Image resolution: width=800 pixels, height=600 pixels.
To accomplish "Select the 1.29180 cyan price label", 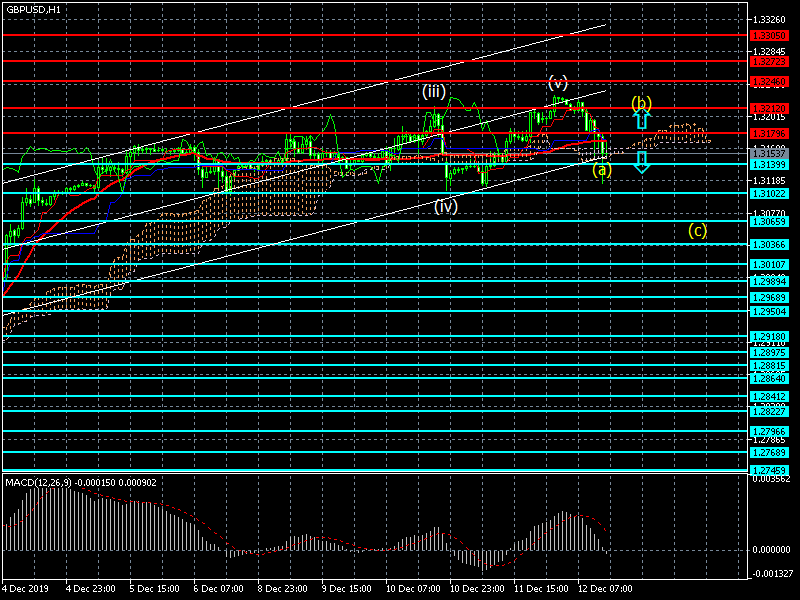I will [769, 337].
